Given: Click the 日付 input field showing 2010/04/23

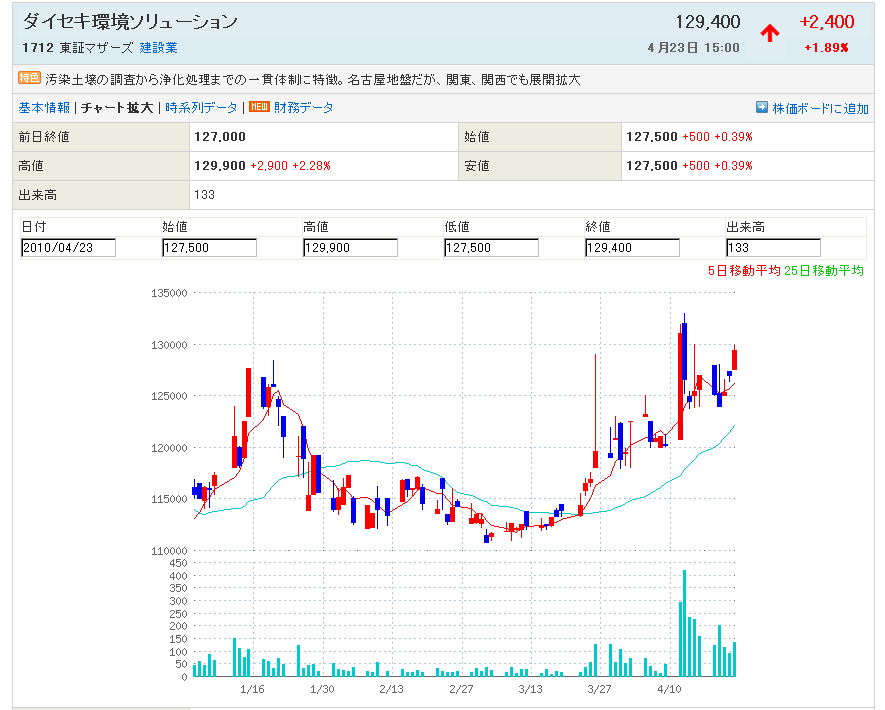Looking at the screenshot, I should [x=68, y=248].
